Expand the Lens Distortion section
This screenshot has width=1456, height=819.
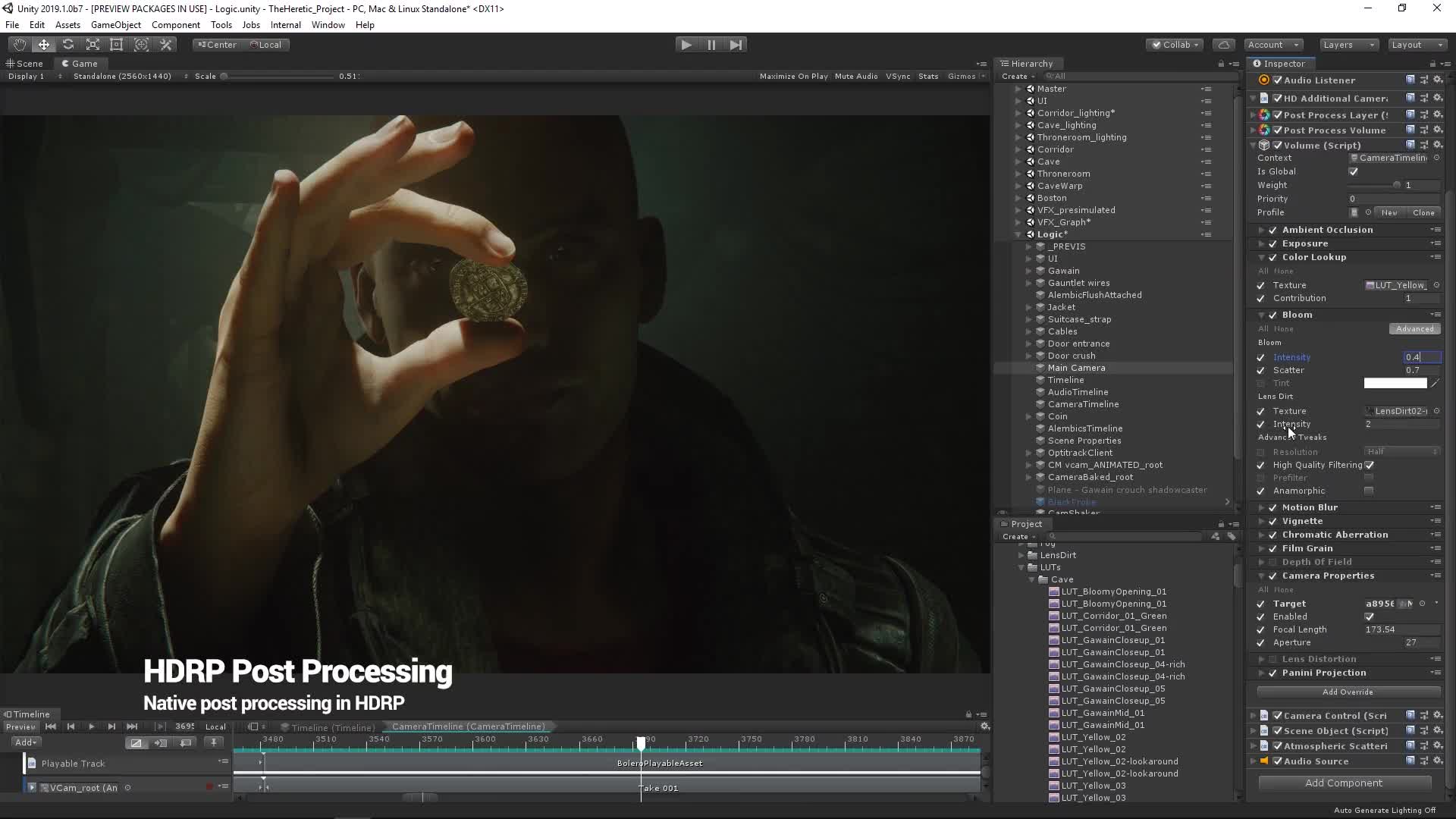pos(1263,658)
